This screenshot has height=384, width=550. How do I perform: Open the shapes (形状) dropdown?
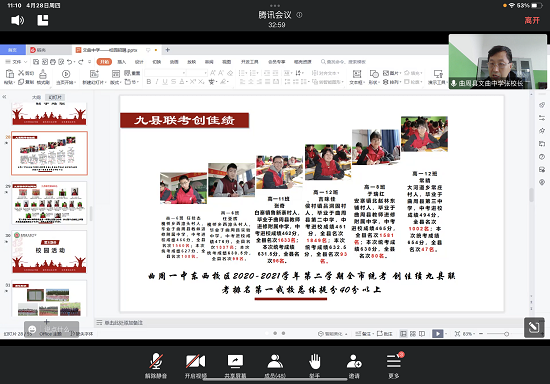[x=374, y=77]
